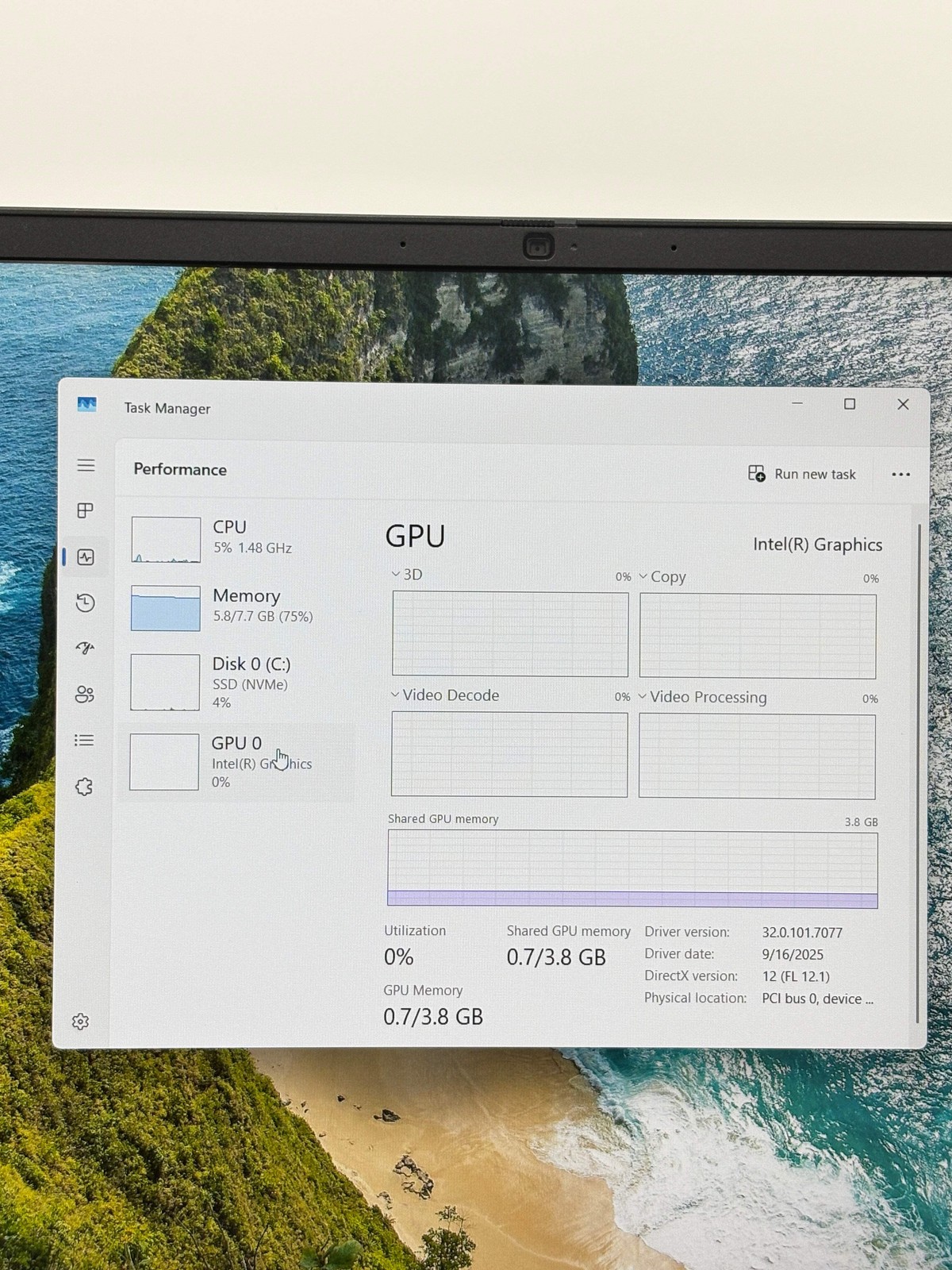952x1270 pixels.
Task: Go to the Processes page icon
Action: [x=86, y=510]
